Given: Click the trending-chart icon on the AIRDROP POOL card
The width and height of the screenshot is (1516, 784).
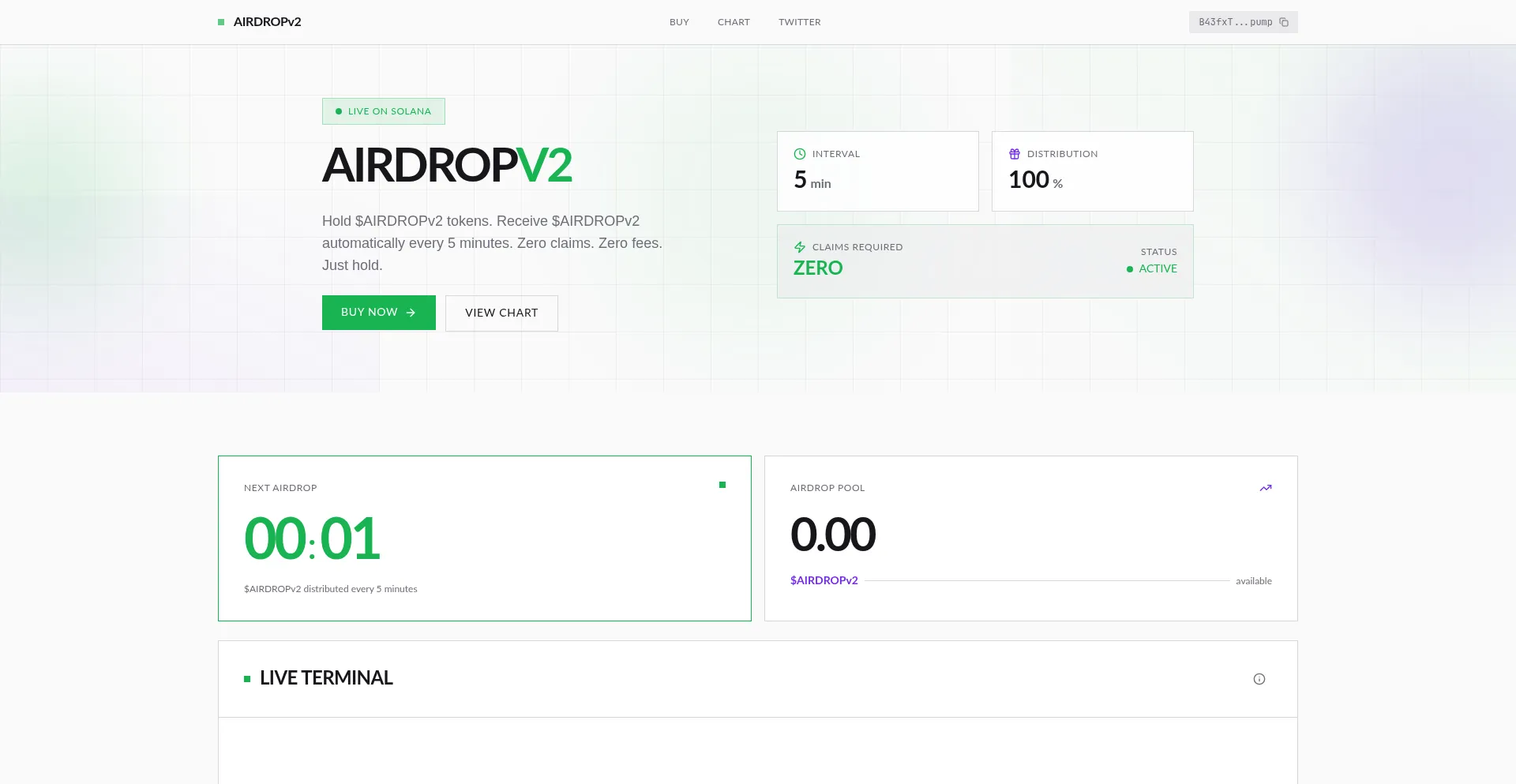Looking at the screenshot, I should pyautogui.click(x=1266, y=488).
